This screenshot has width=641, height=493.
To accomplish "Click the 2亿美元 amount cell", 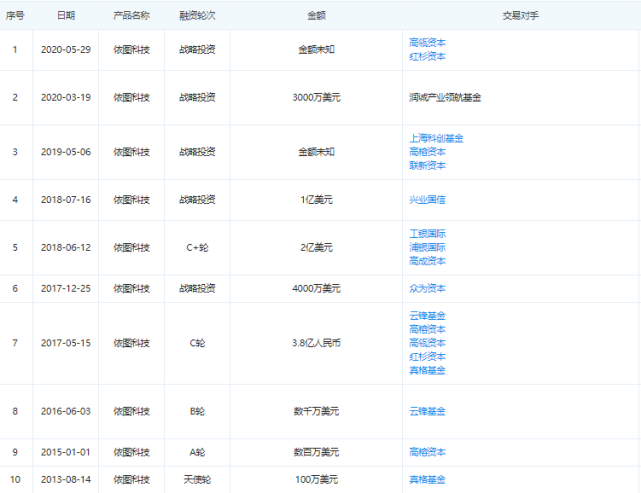I will [316, 247].
